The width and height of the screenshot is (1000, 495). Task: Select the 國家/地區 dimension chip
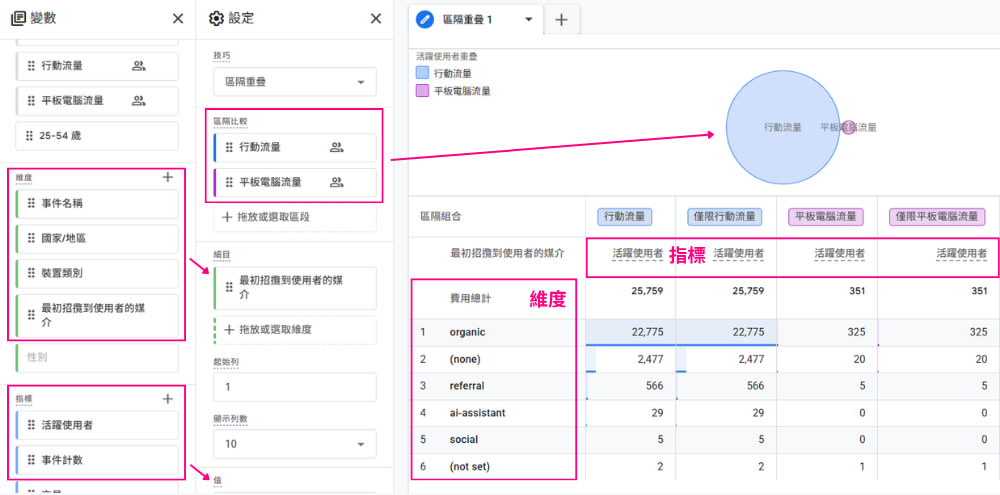tap(97, 239)
